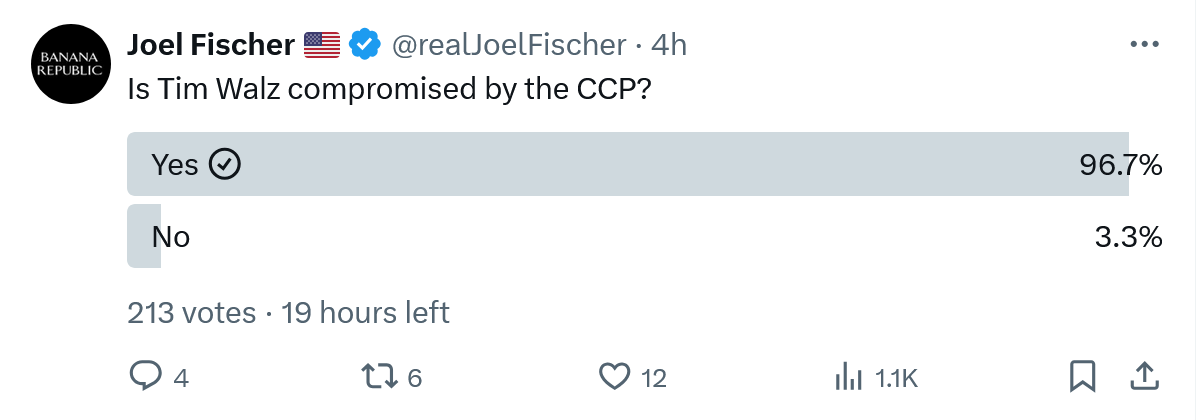Like the tweet with heart icon
The height and width of the screenshot is (420, 1196).
(612, 376)
